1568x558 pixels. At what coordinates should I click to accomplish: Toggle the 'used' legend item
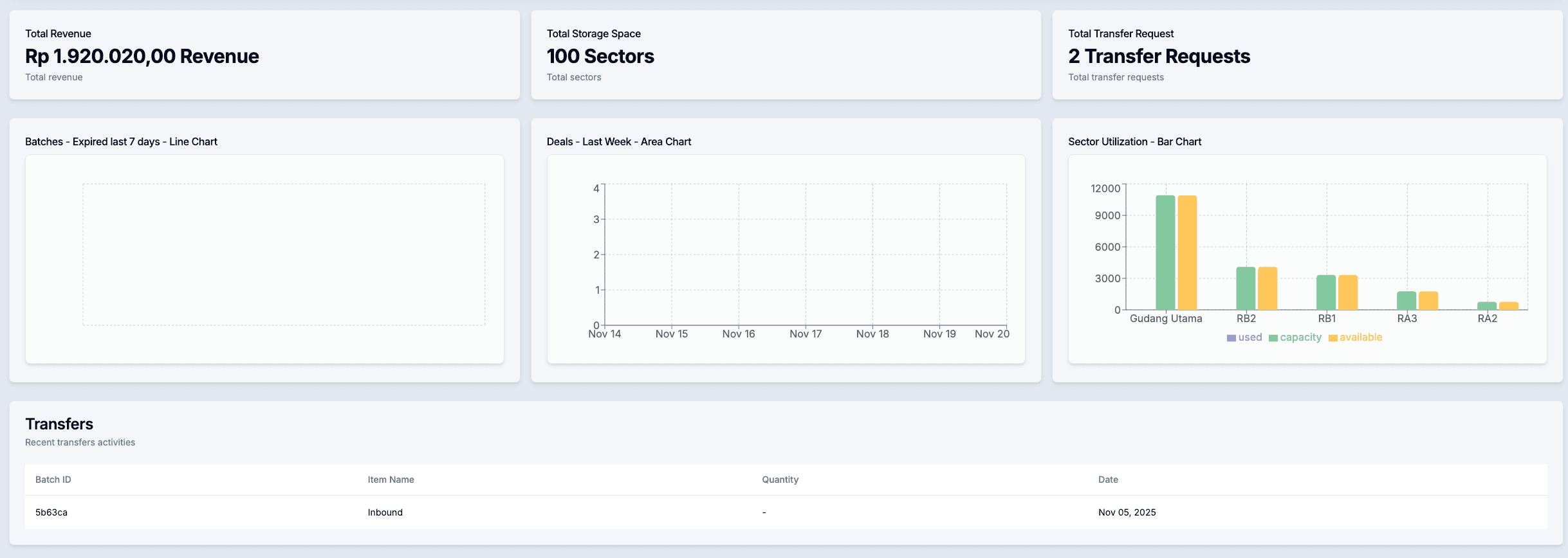coord(1244,337)
